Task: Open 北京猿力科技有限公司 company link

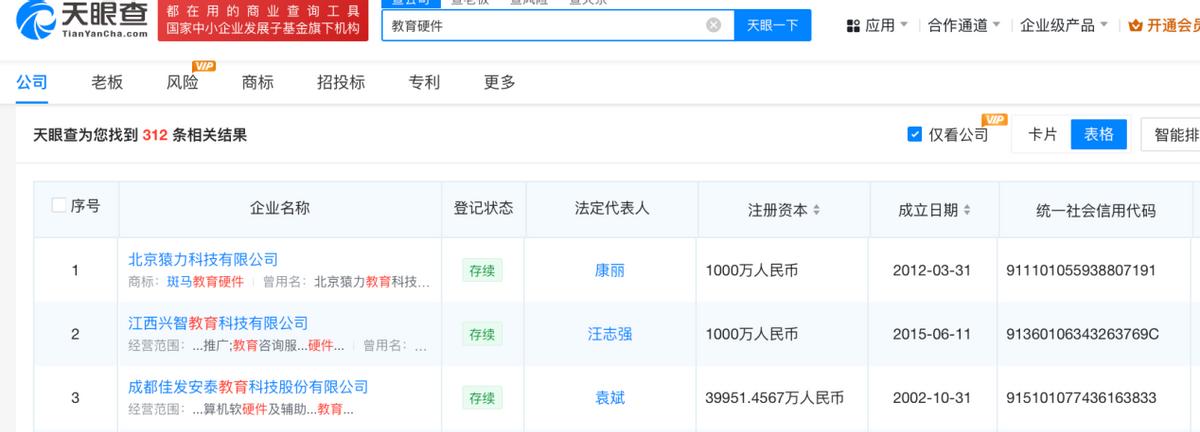Action: tap(203, 259)
